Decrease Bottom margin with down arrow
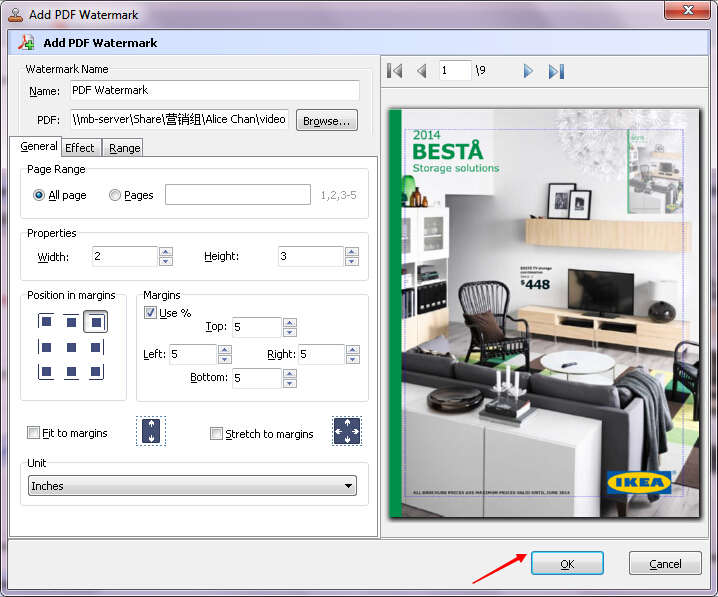This screenshot has width=718, height=597. tap(290, 384)
